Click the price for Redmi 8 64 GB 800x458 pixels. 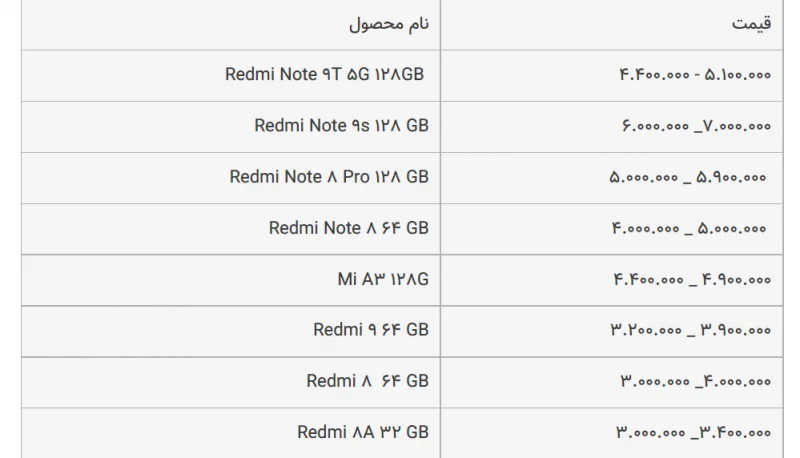[x=696, y=381]
